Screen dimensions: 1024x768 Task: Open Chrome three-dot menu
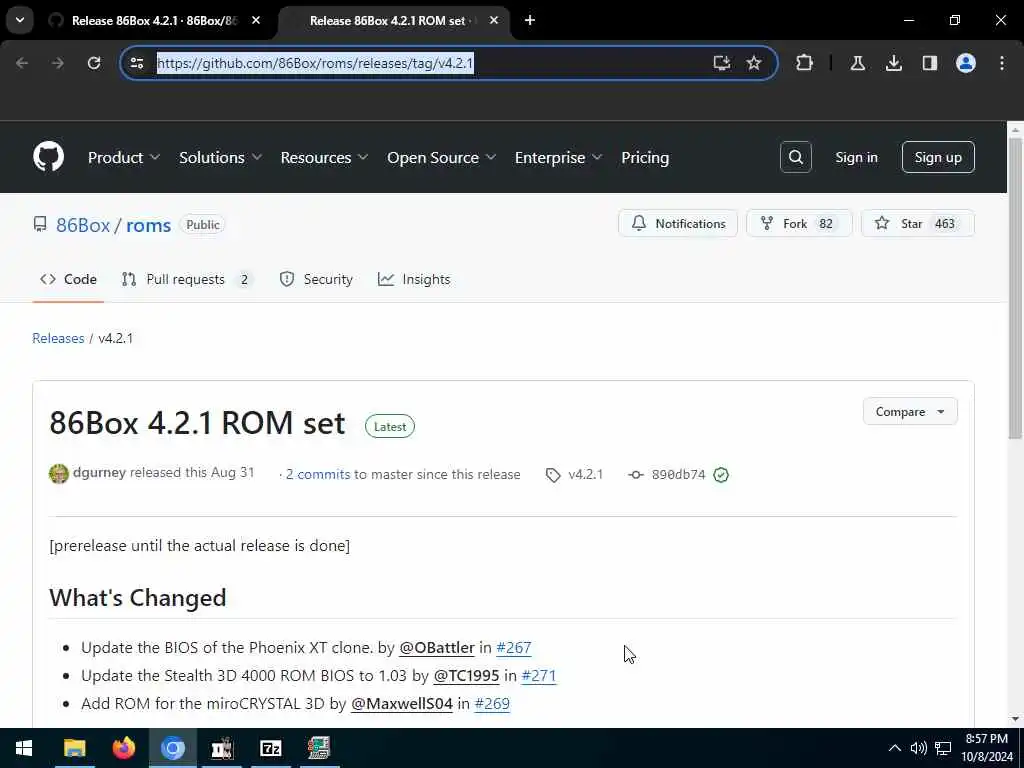coord(1002,63)
